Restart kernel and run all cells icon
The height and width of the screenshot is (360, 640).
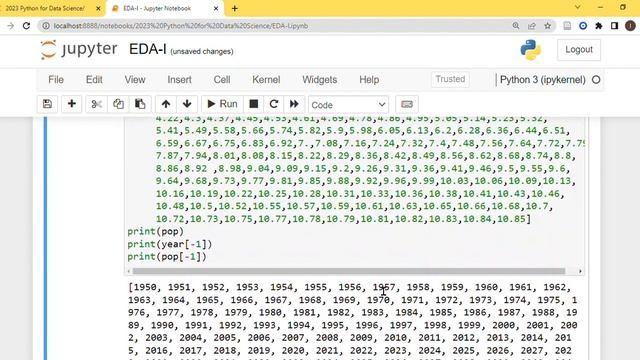[x=294, y=104]
